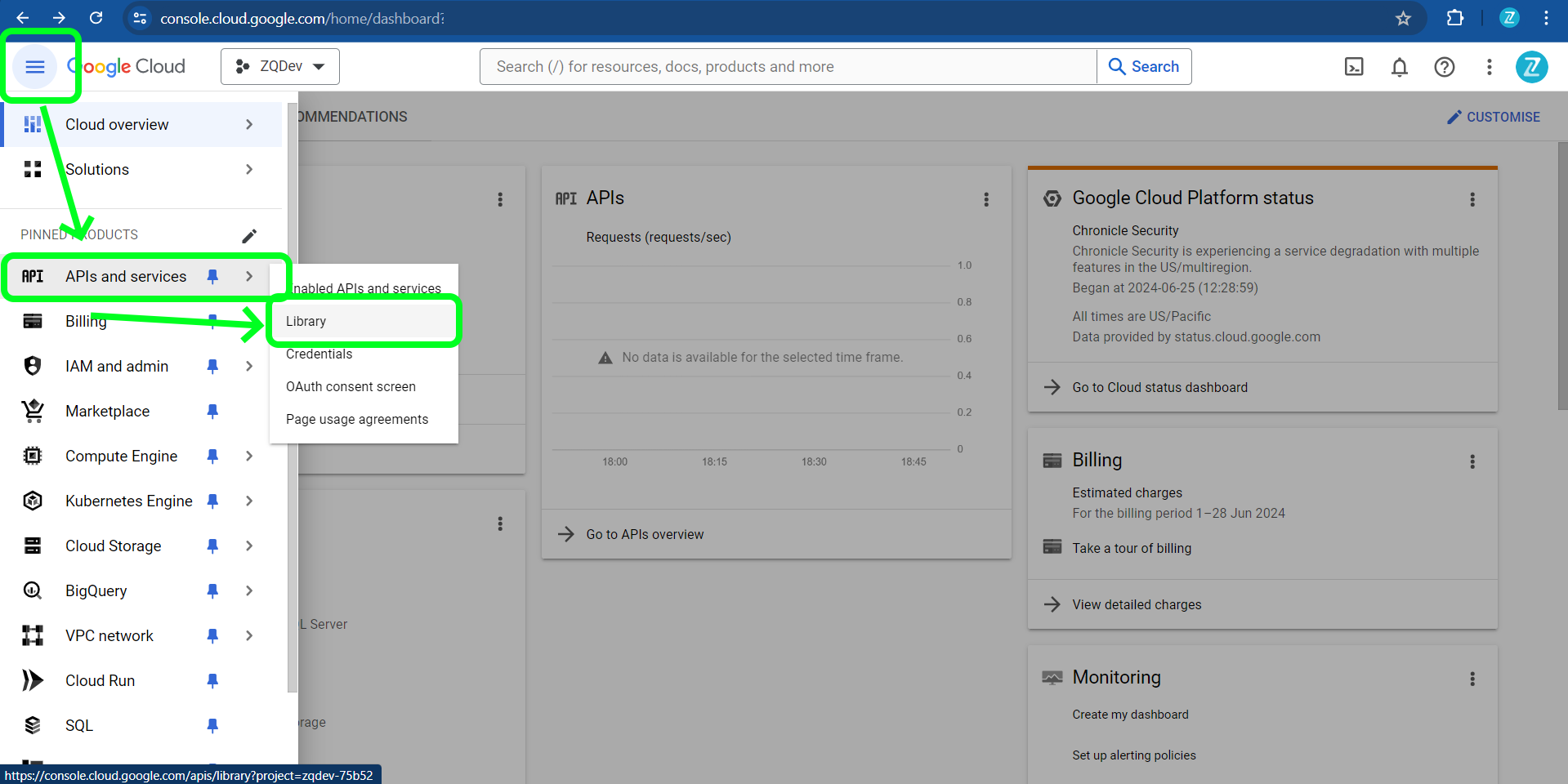
Task: Click Create my dashboard link
Action: 1130,715
